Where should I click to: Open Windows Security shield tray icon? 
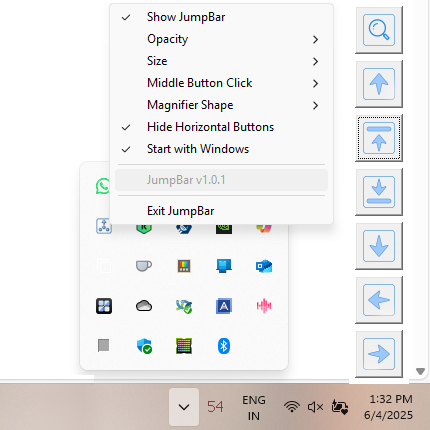pyautogui.click(x=144, y=346)
